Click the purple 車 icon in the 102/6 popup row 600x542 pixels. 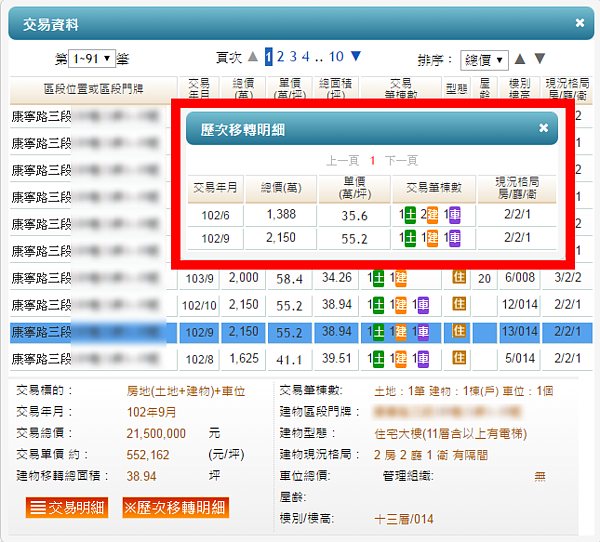(455, 215)
